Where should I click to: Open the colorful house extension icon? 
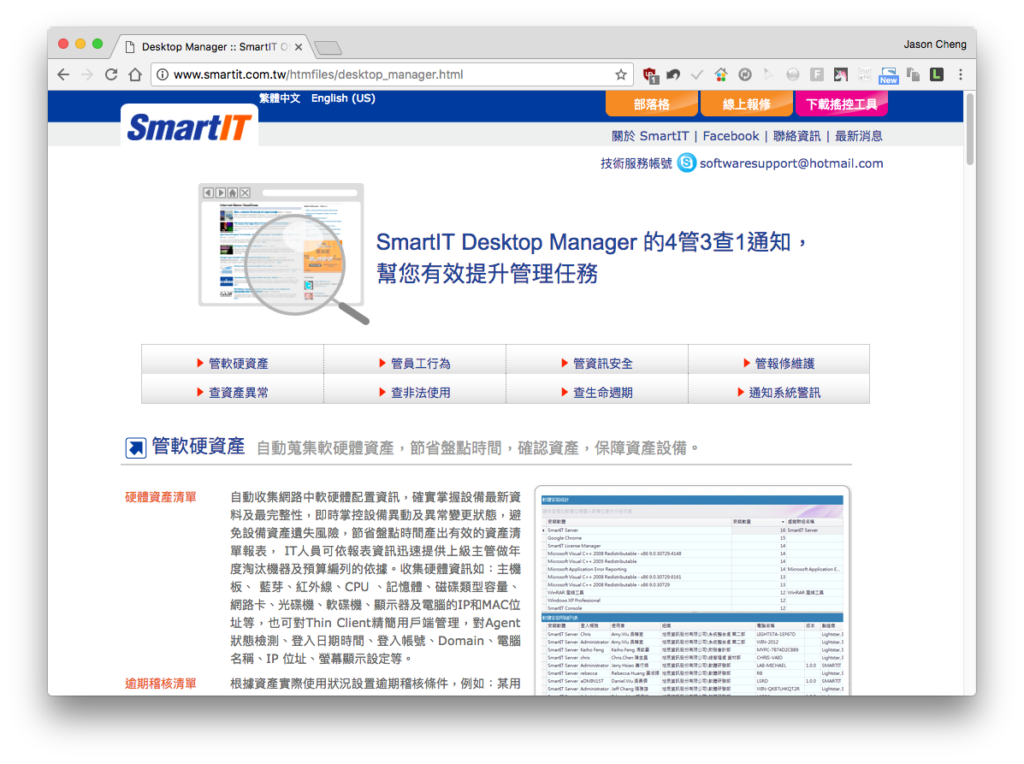721,74
